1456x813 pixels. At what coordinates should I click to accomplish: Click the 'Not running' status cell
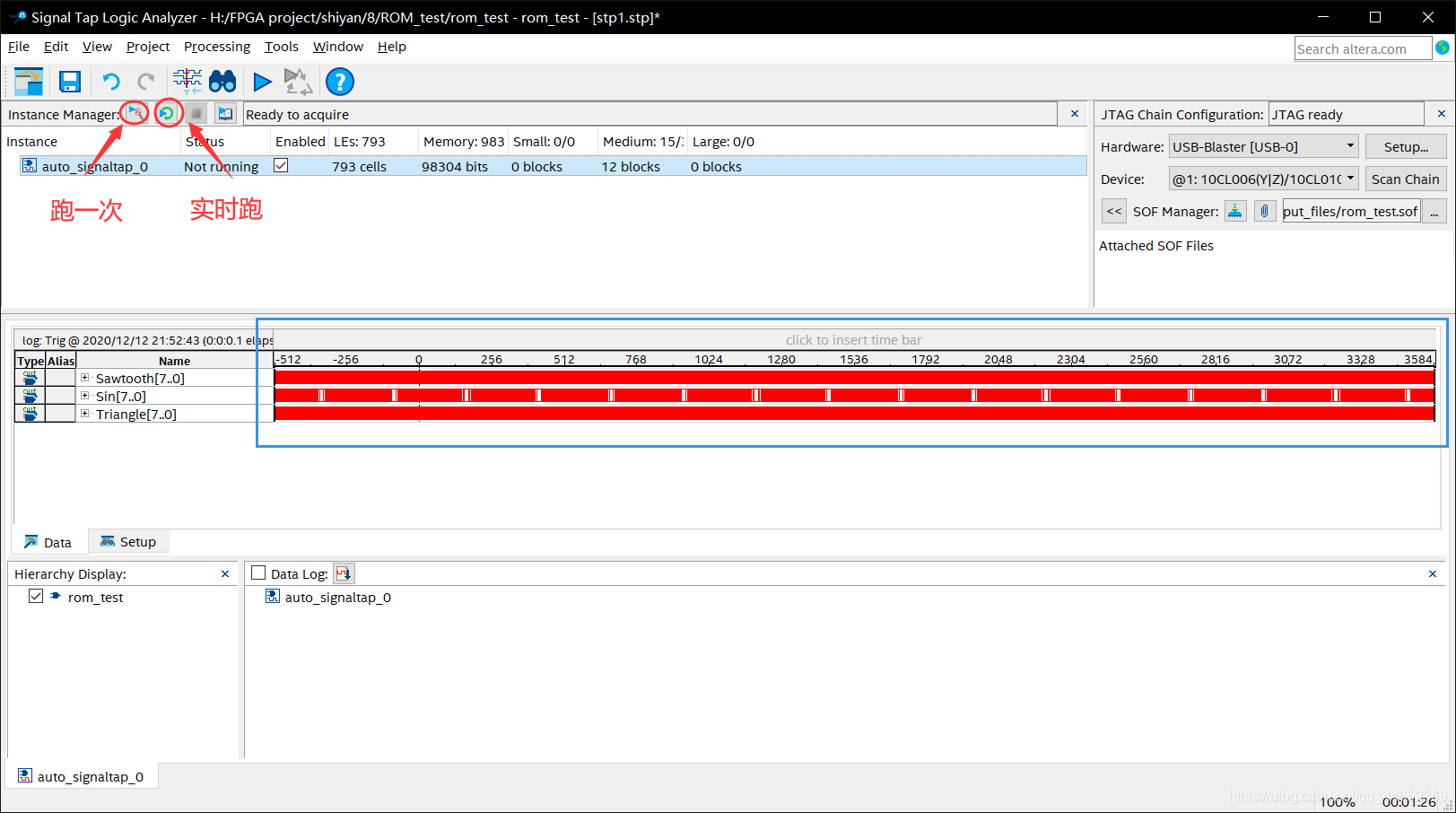click(x=221, y=166)
